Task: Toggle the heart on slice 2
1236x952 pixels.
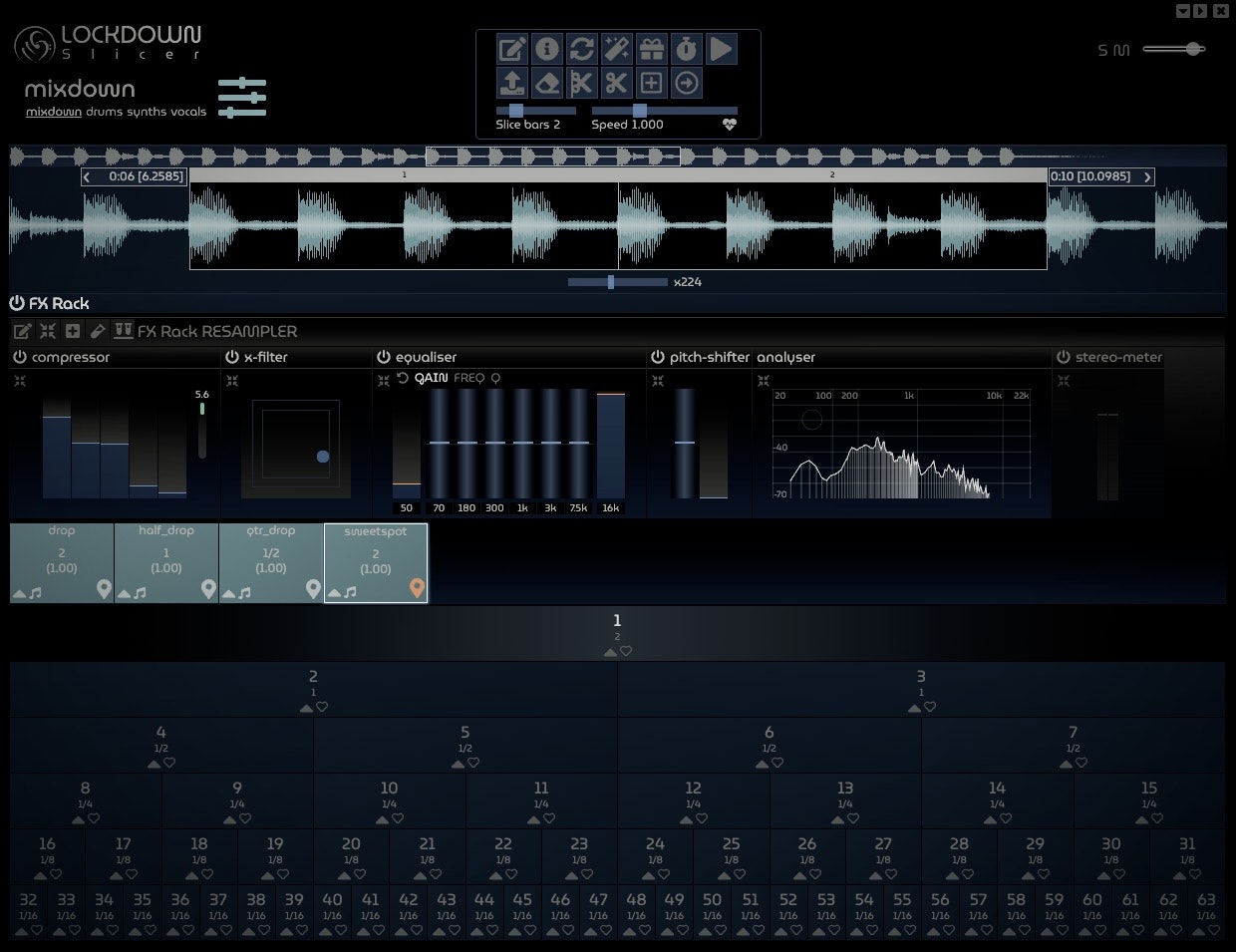Action: click(x=322, y=707)
